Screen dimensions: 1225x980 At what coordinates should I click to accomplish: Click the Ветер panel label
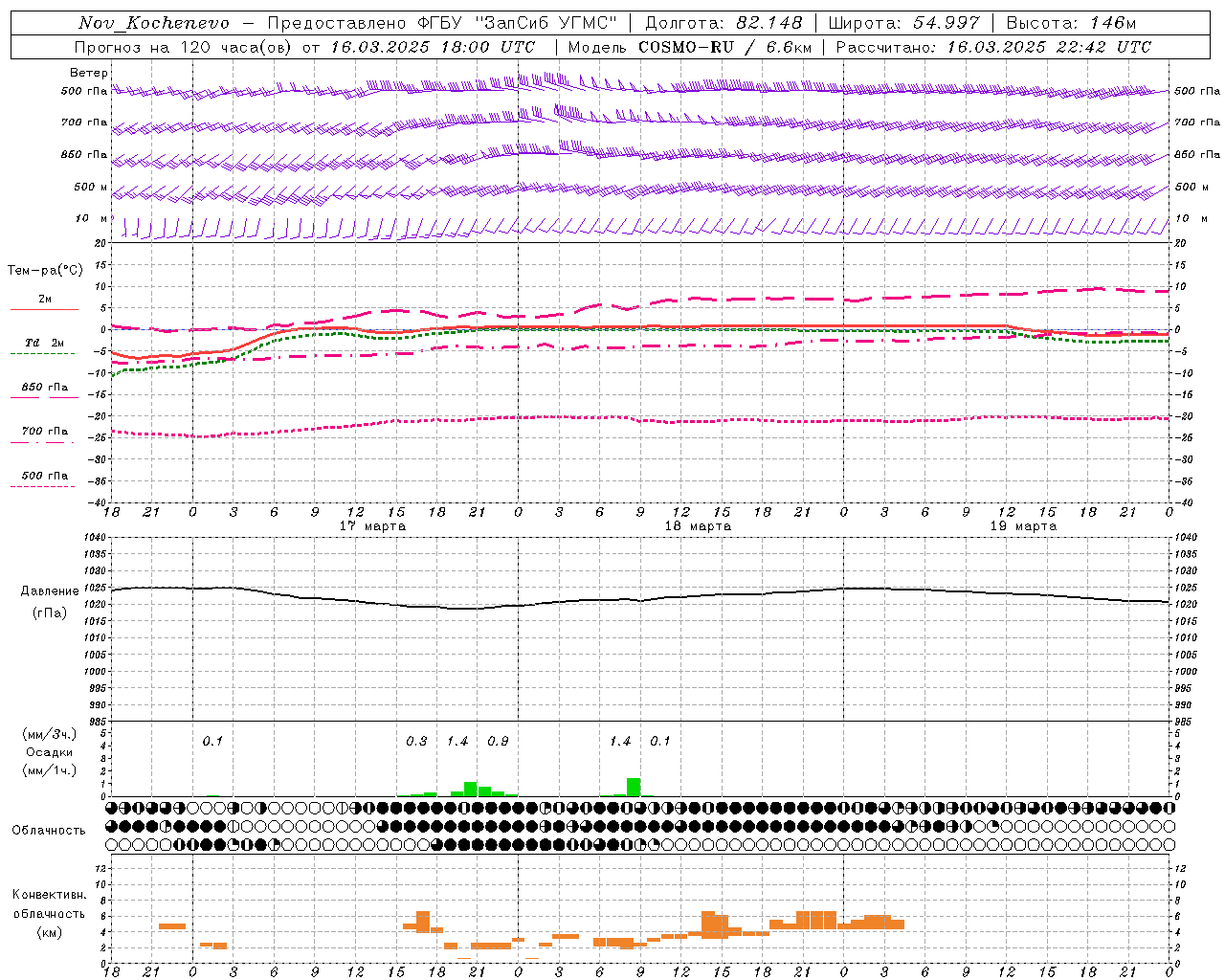(x=89, y=73)
